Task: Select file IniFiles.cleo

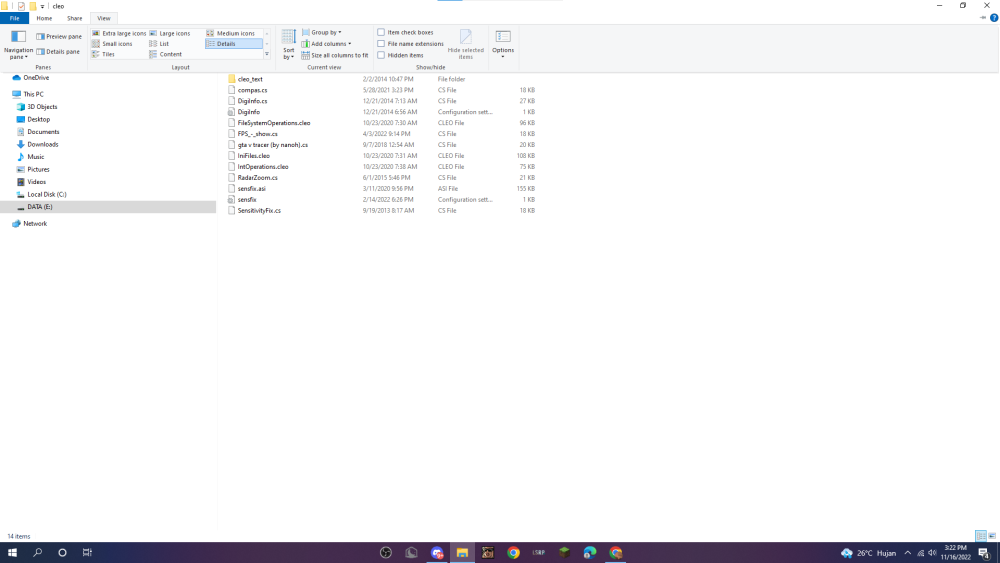Action: (x=253, y=156)
